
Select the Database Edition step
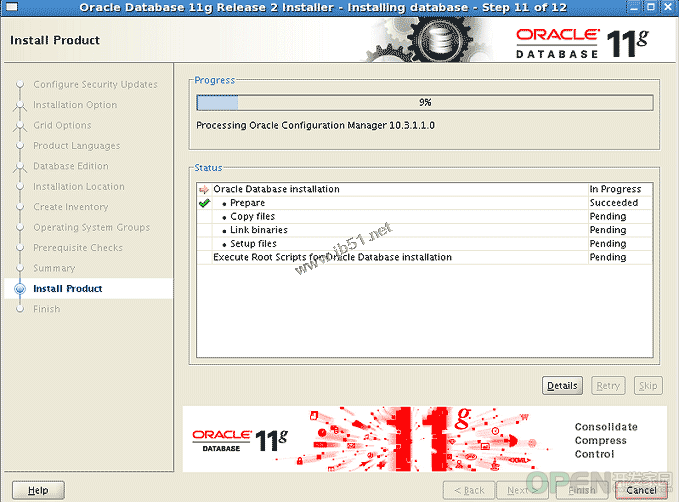click(71, 166)
